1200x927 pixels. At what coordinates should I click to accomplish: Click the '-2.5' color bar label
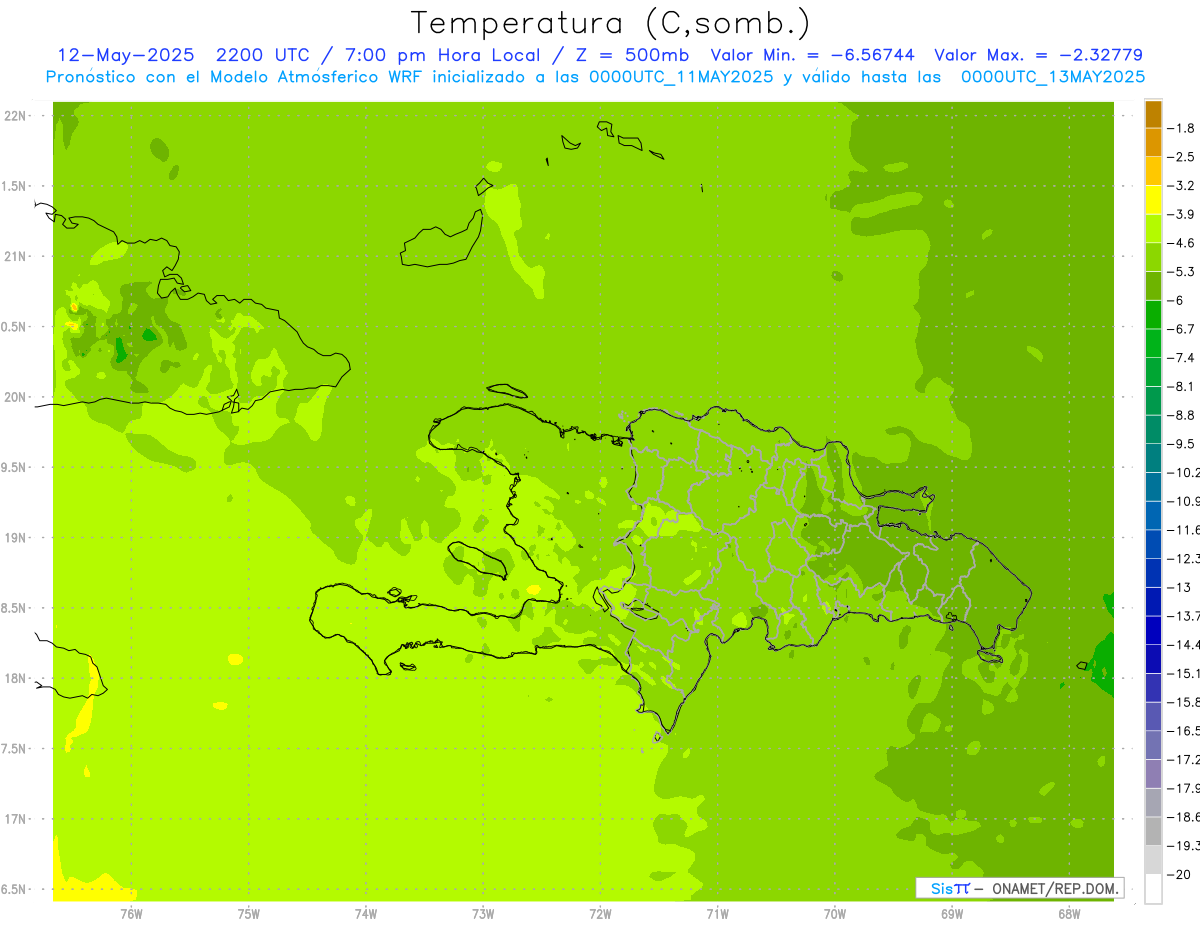coord(1183,157)
